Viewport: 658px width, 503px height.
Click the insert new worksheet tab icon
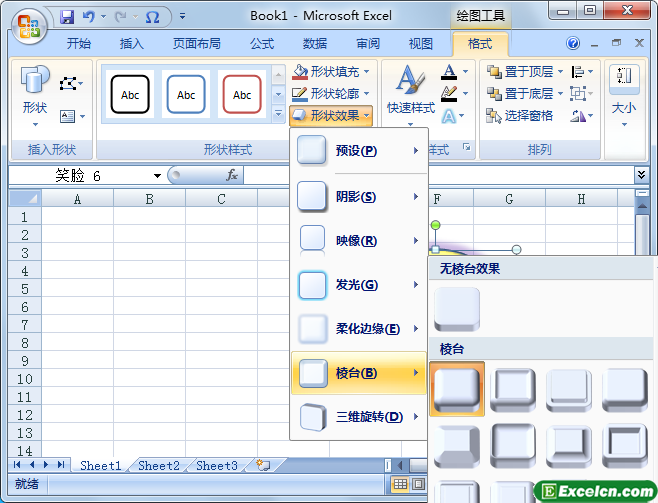tap(263, 465)
